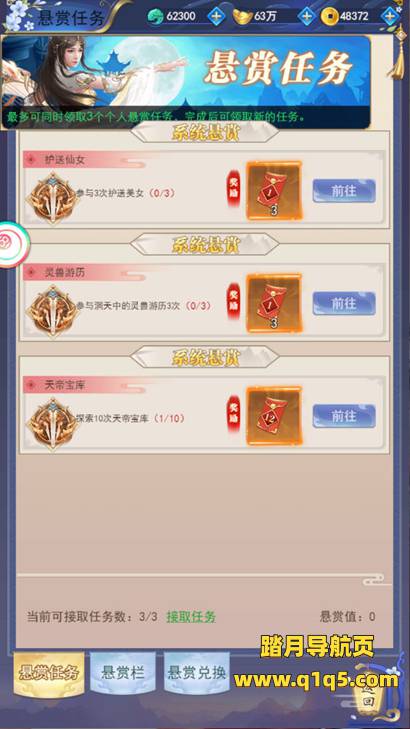410x729 pixels.
Task: Open the red envelope reward for 护送仙女
Action: click(x=274, y=190)
